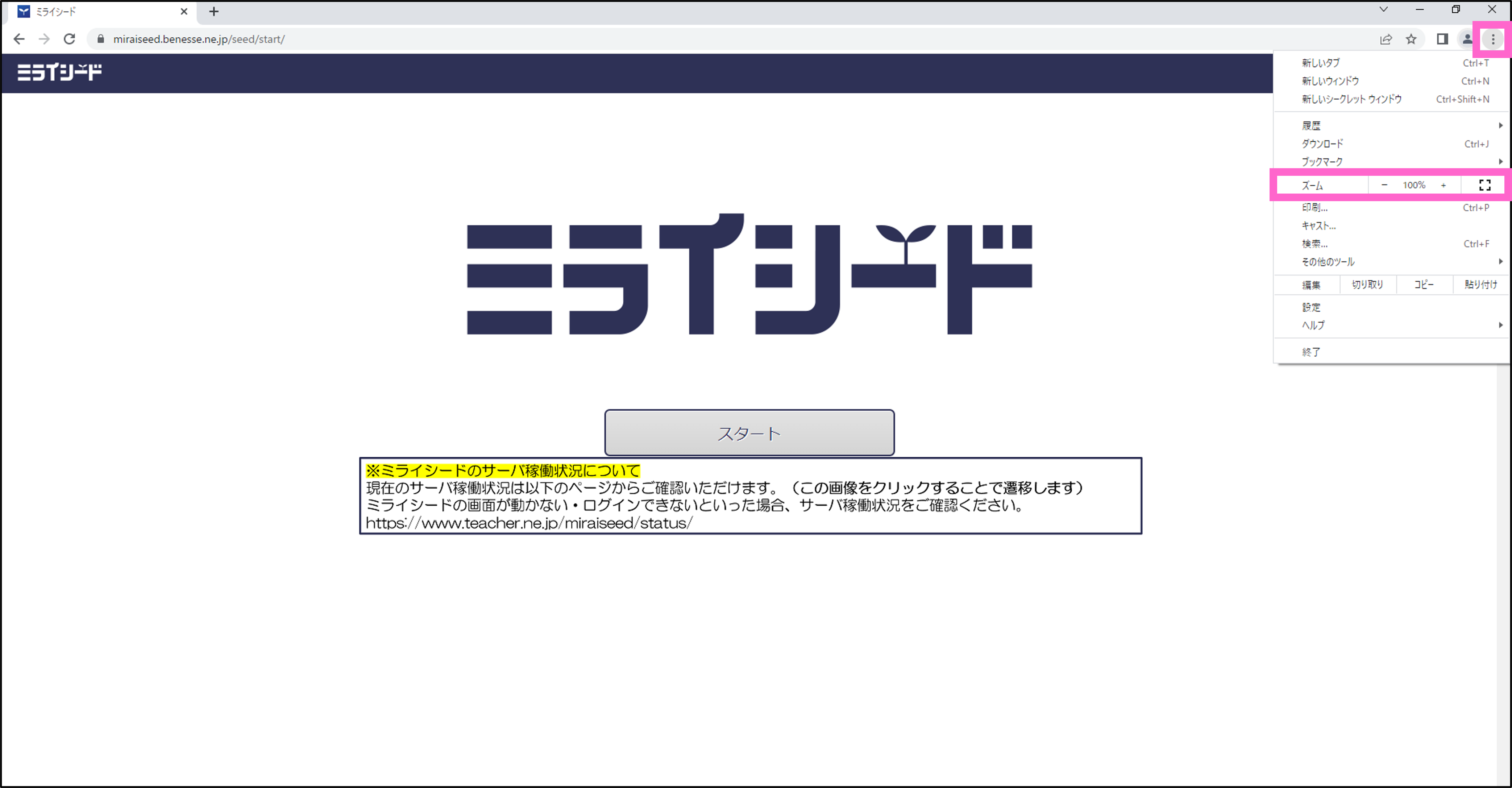Choose 新しいタブ from the menu
Image resolution: width=1512 pixels, height=788 pixels.
click(x=1391, y=63)
